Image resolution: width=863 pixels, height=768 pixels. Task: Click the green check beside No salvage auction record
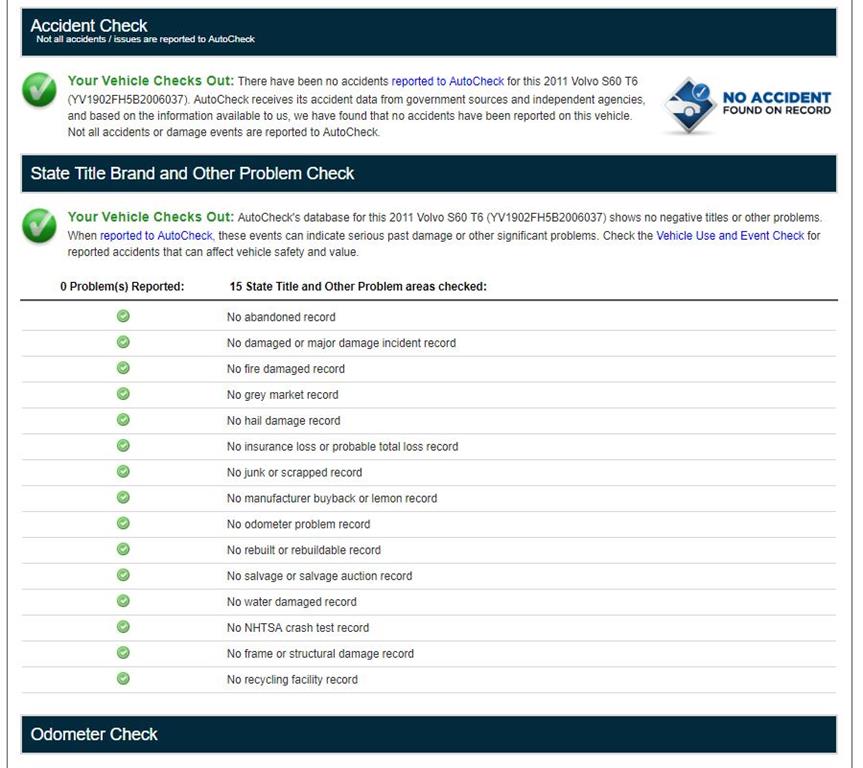click(x=123, y=575)
